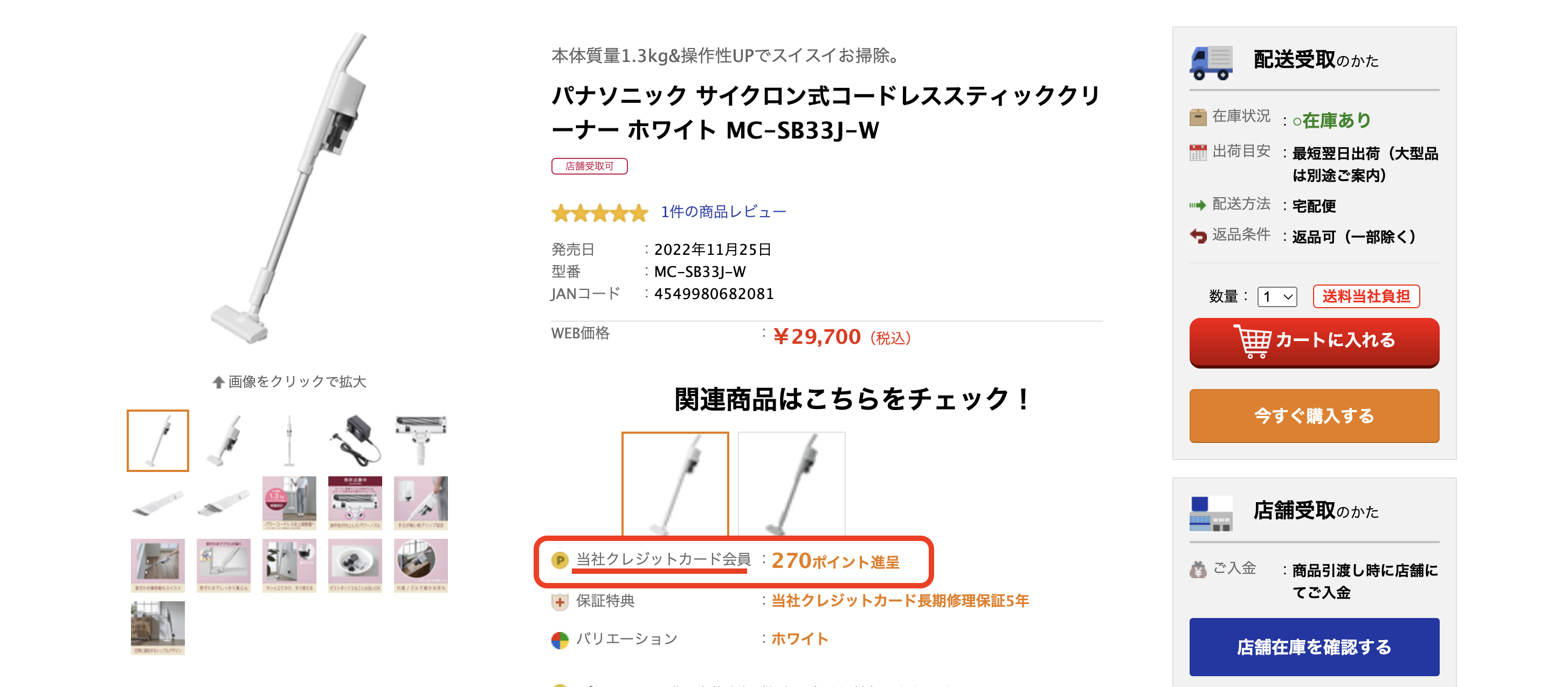This screenshot has height=687, width=1568.
Task: Click 当社クレジットカード長期修理保証5年 link
Action: click(900, 601)
